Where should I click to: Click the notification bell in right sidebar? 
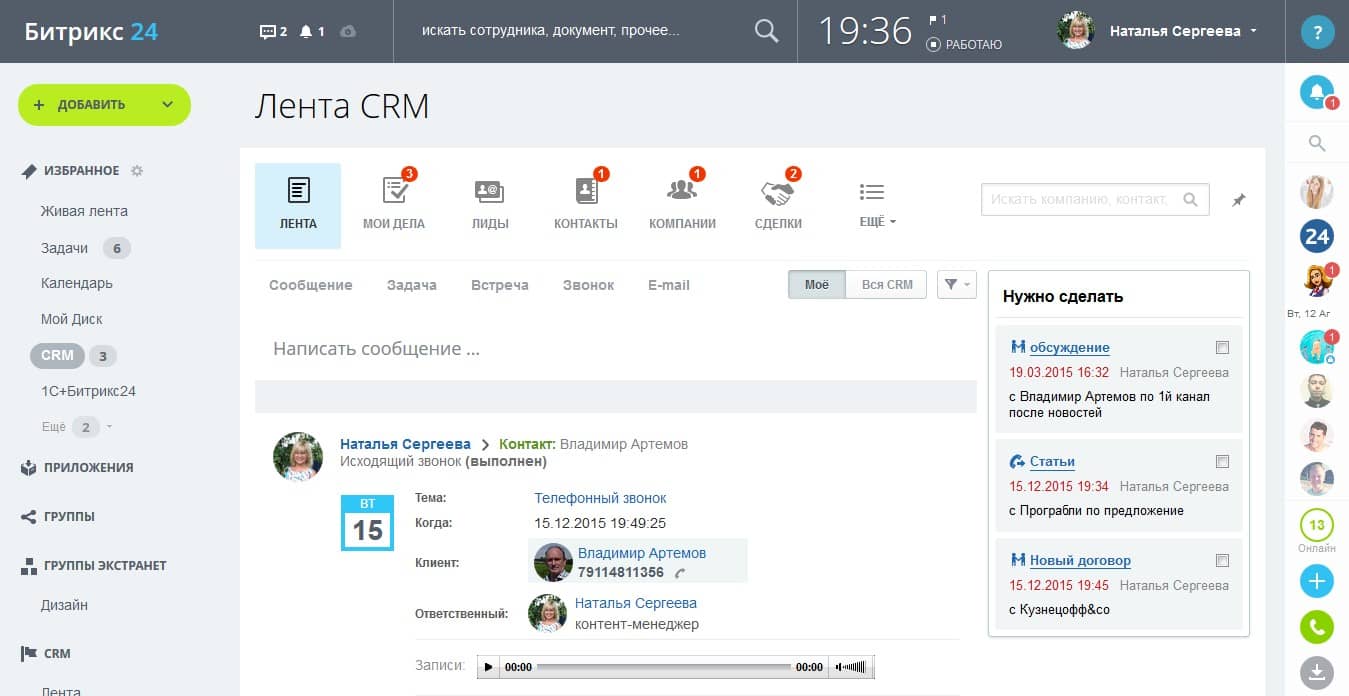pos(1317,92)
